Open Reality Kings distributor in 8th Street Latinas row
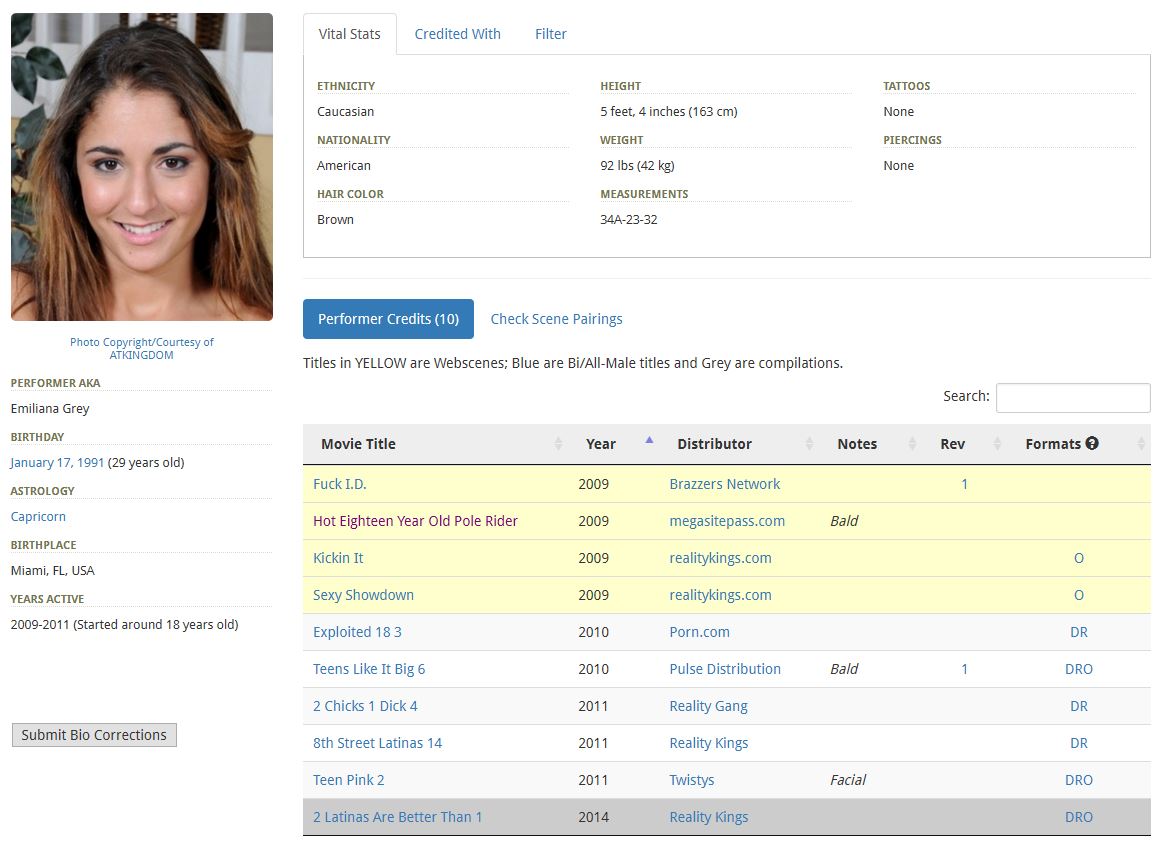The height and width of the screenshot is (851, 1176). 709,743
